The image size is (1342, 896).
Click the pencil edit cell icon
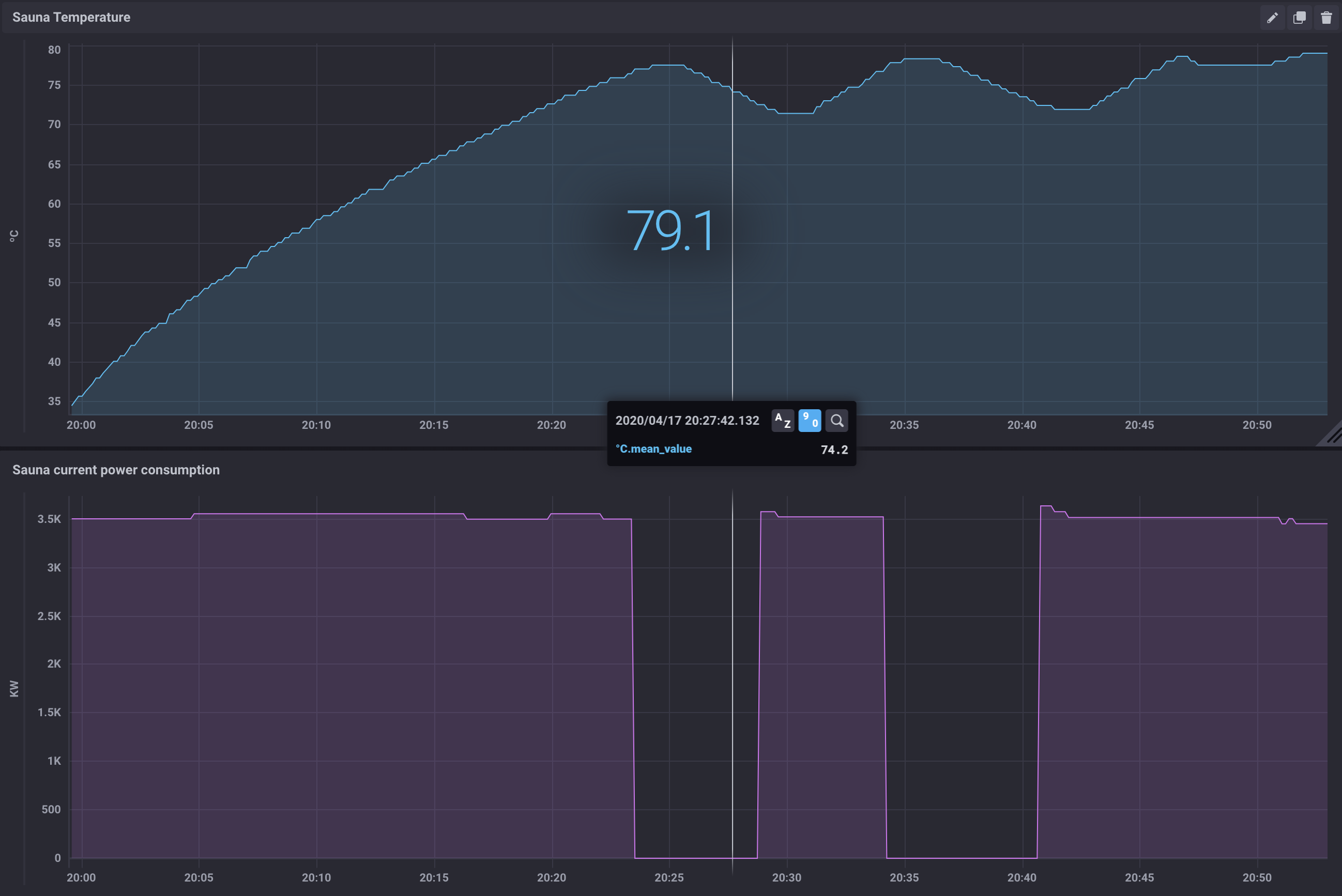pyautogui.click(x=1272, y=18)
